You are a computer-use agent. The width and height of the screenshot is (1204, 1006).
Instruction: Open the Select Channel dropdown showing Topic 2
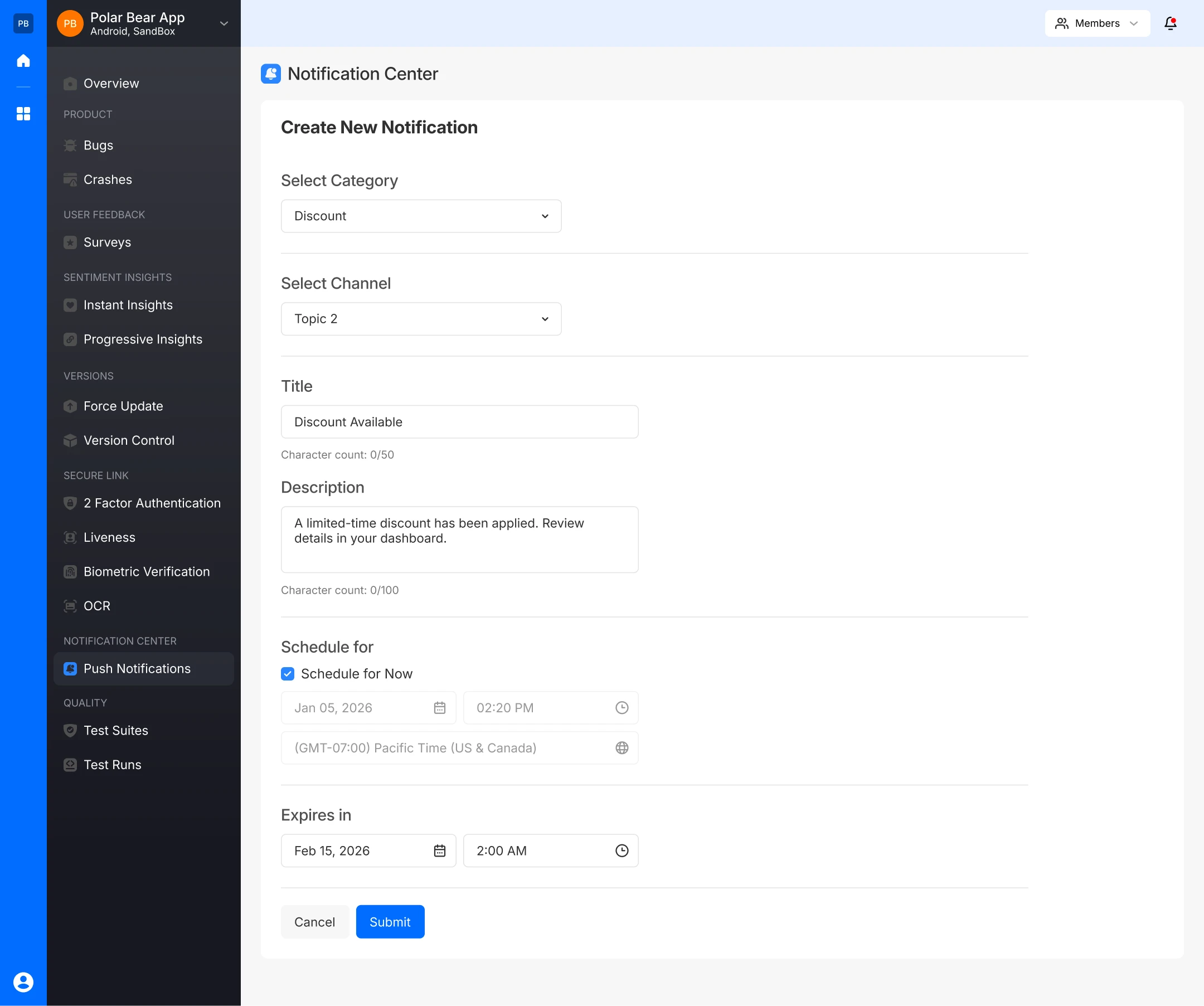point(421,319)
